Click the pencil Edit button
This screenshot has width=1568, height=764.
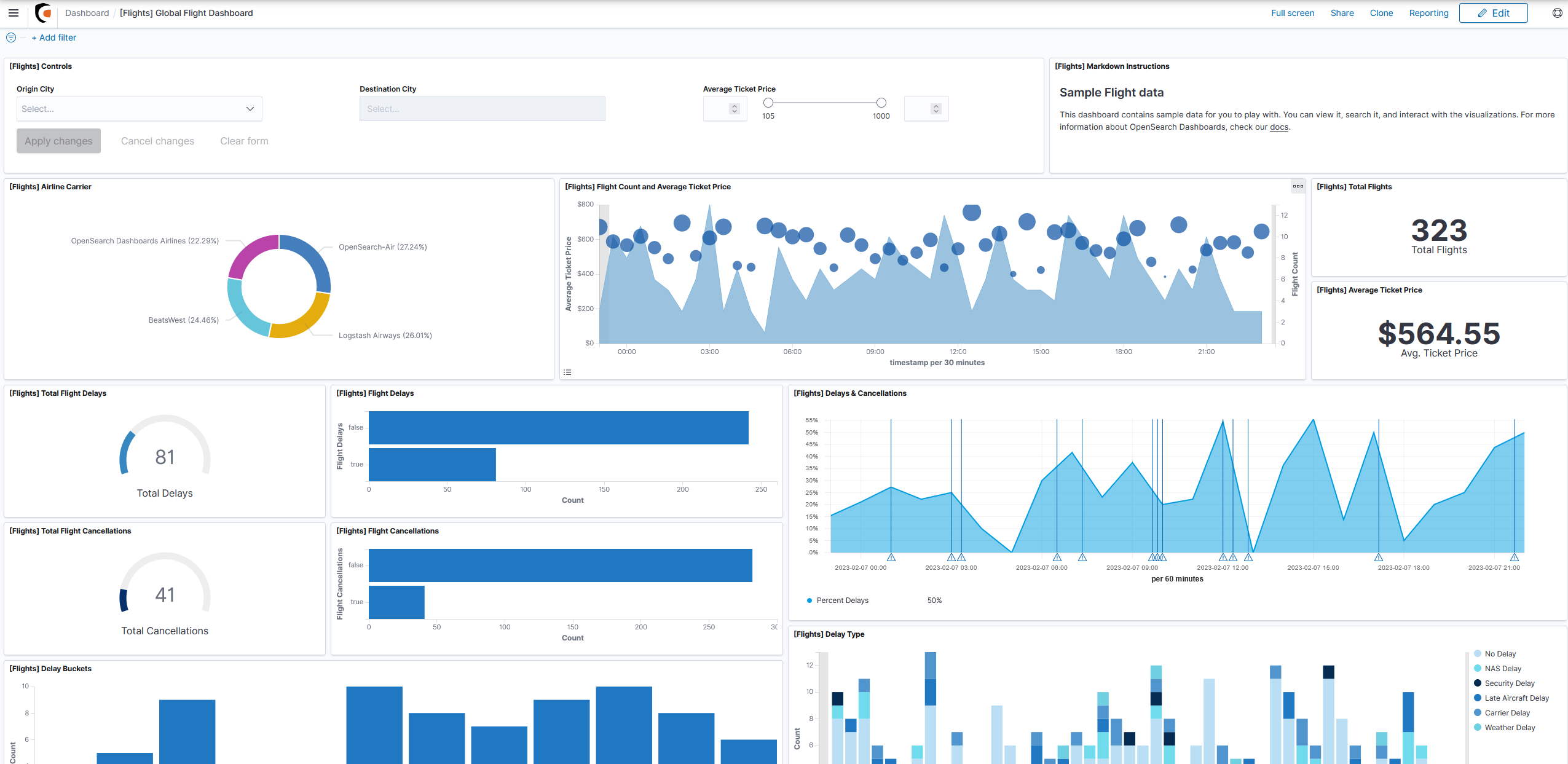coord(1493,13)
